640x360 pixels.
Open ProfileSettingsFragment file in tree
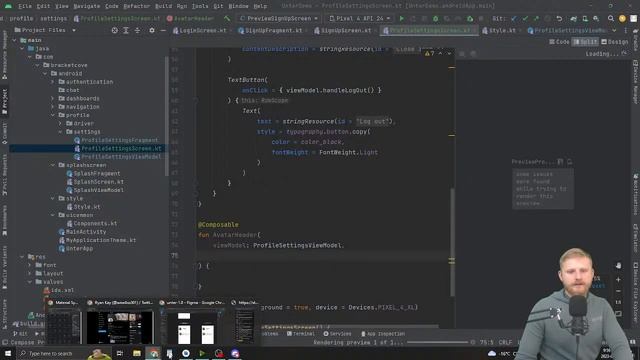click(x=116, y=140)
